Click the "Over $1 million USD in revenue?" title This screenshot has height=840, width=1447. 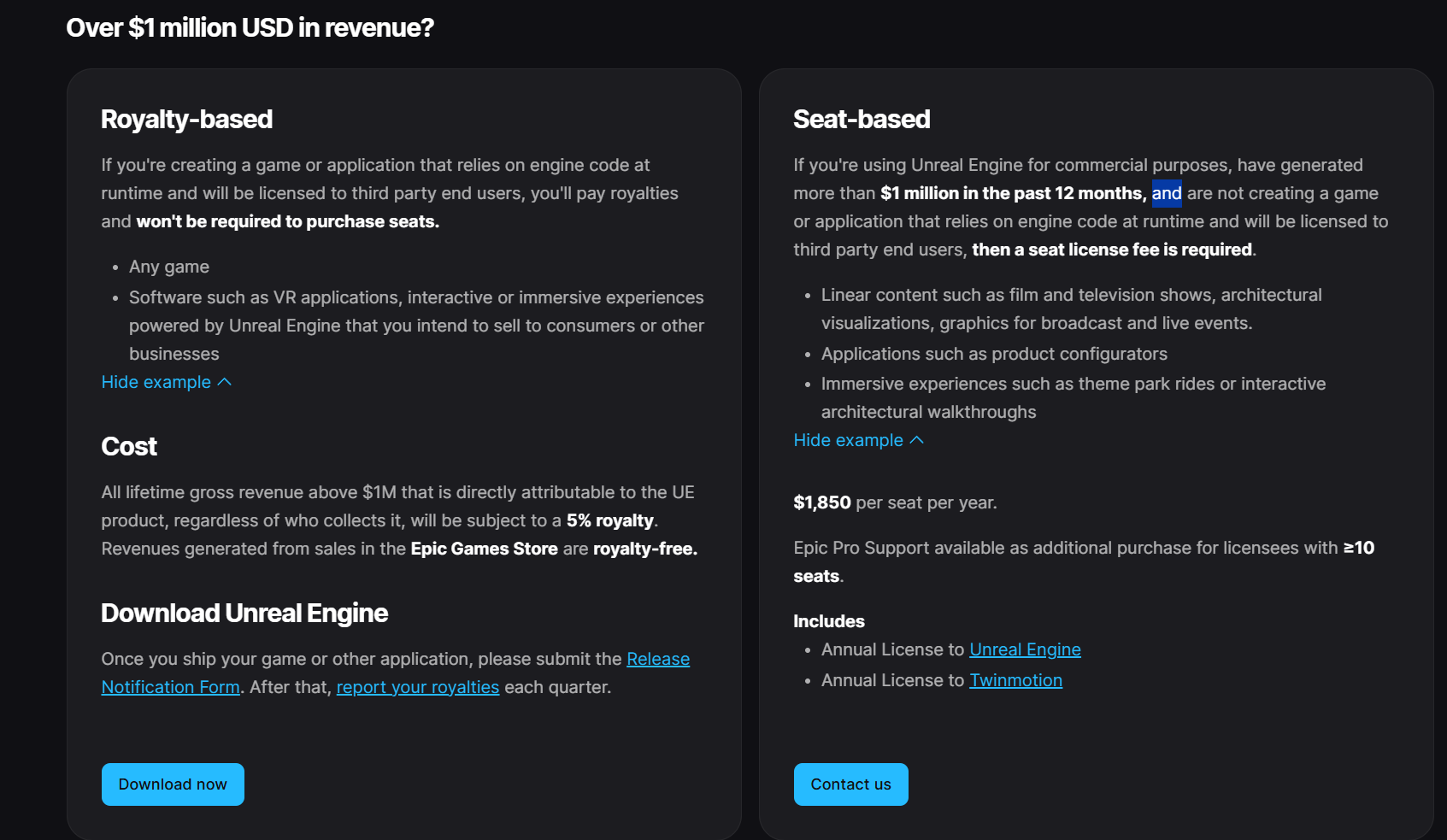coord(250,27)
